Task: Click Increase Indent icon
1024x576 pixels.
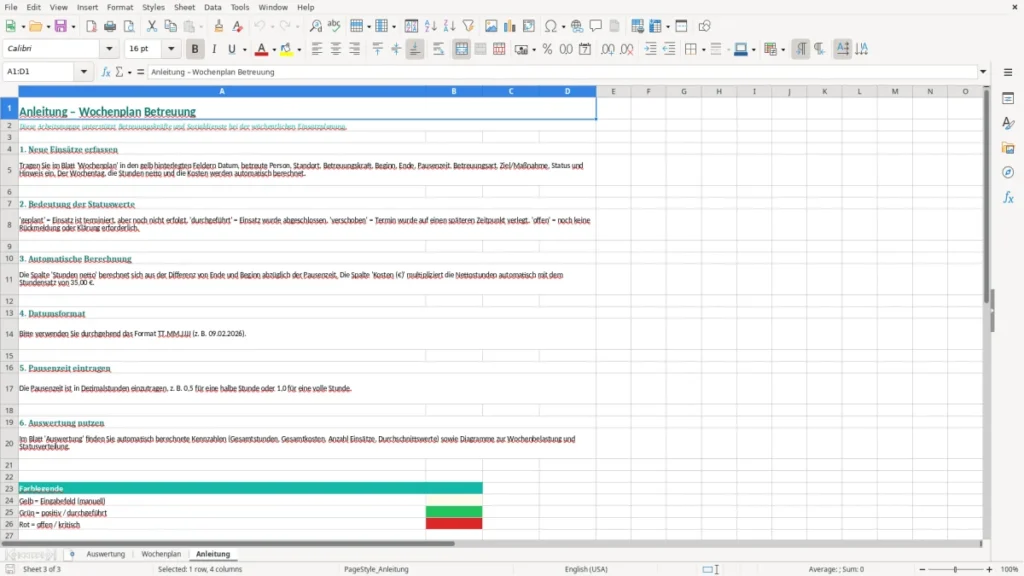Action: coord(650,49)
